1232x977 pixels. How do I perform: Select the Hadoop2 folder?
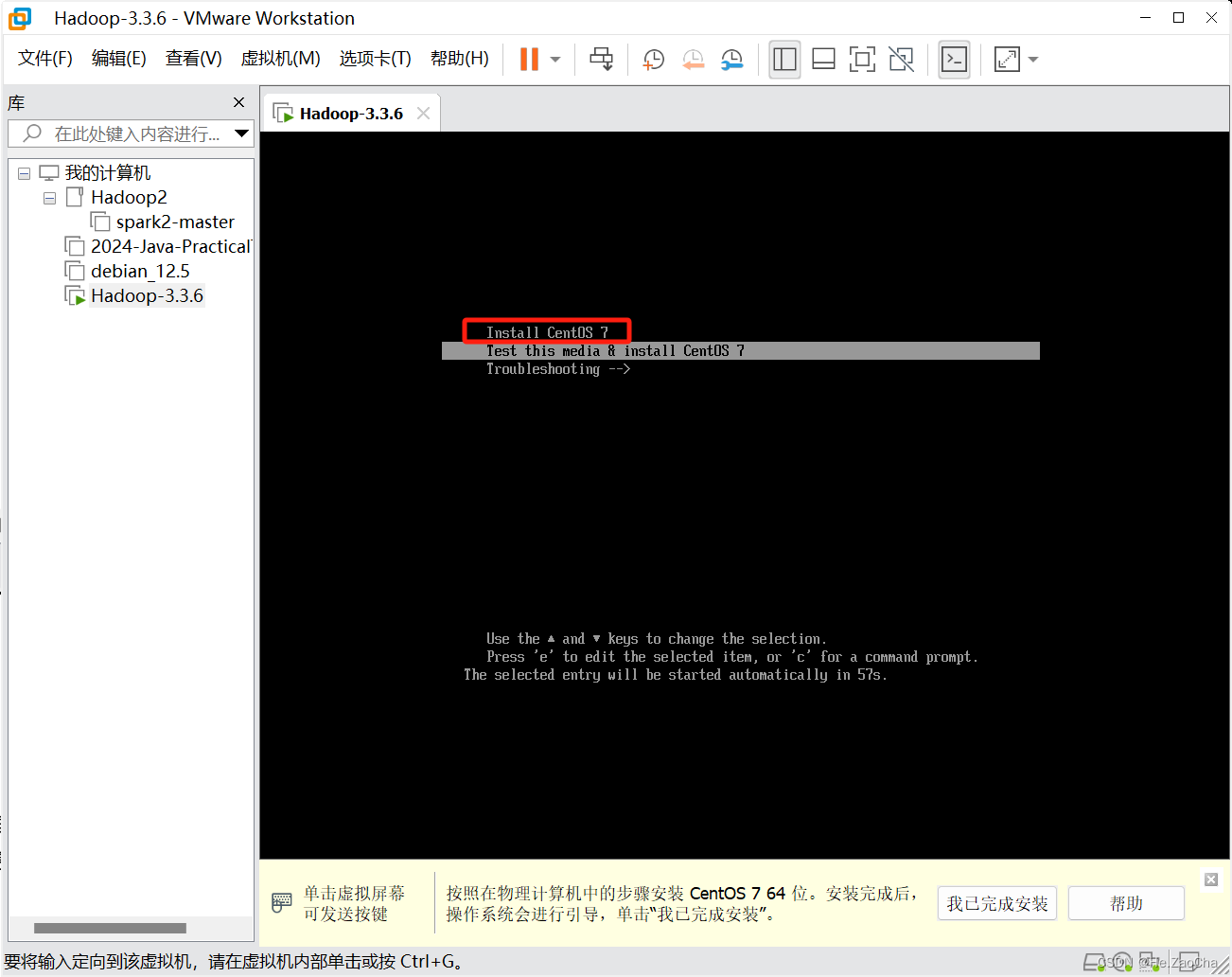coord(129,198)
